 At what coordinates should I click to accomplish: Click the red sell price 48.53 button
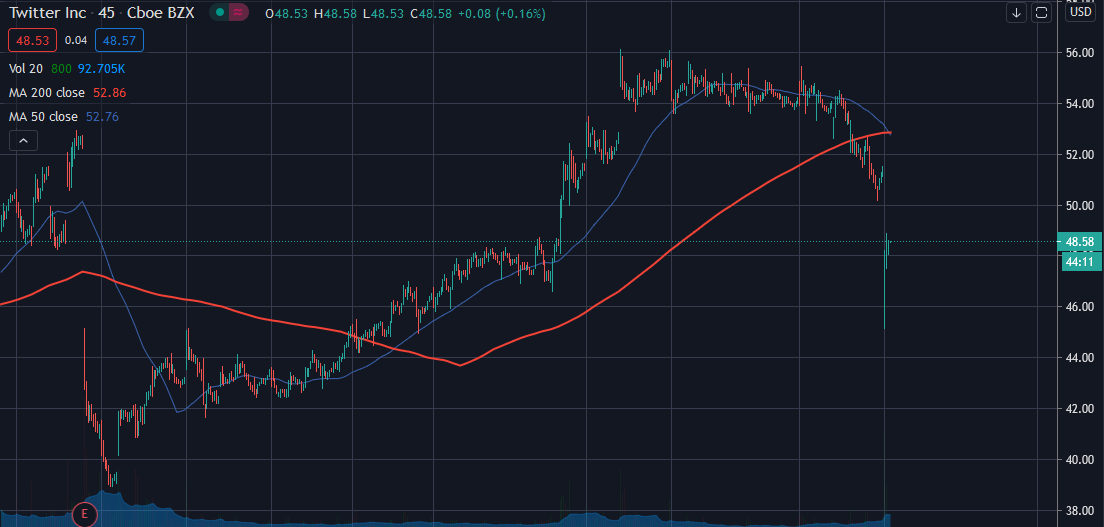pos(31,41)
